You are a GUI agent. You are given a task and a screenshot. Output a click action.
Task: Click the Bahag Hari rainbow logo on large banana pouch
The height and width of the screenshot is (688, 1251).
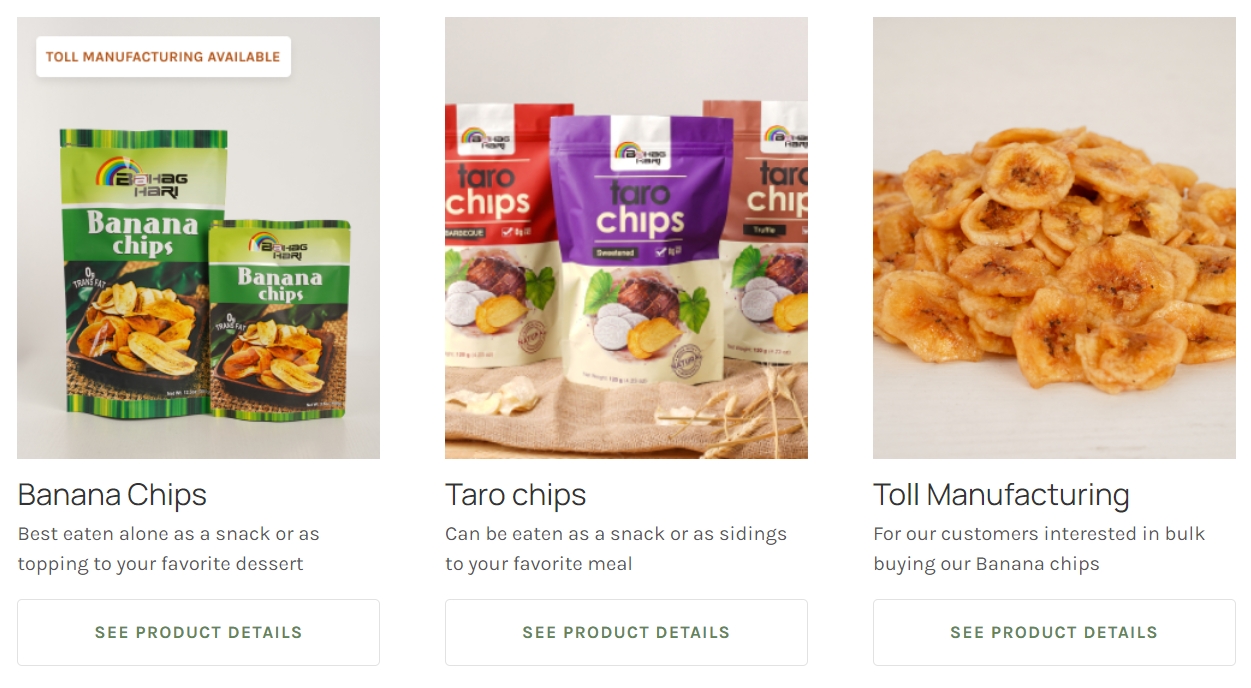point(141,177)
